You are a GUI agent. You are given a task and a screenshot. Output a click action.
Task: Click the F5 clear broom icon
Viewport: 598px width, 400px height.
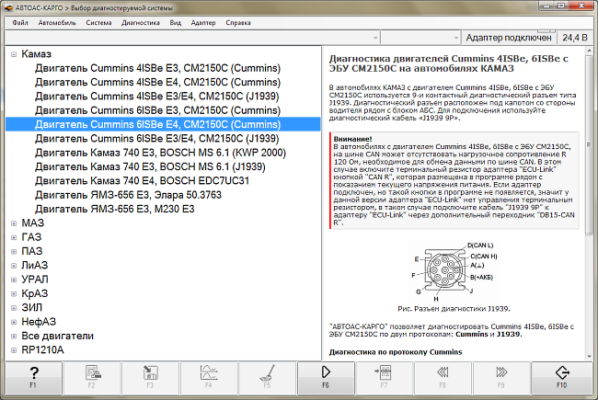pos(267,377)
